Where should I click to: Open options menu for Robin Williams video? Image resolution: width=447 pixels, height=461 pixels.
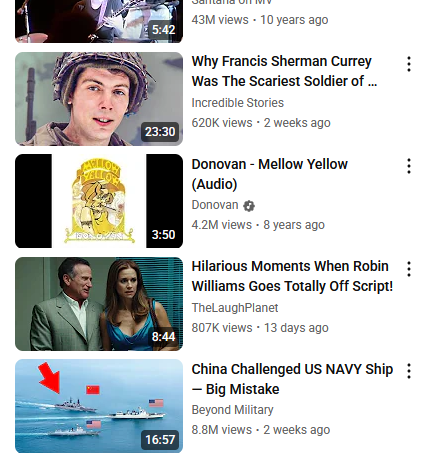409,269
